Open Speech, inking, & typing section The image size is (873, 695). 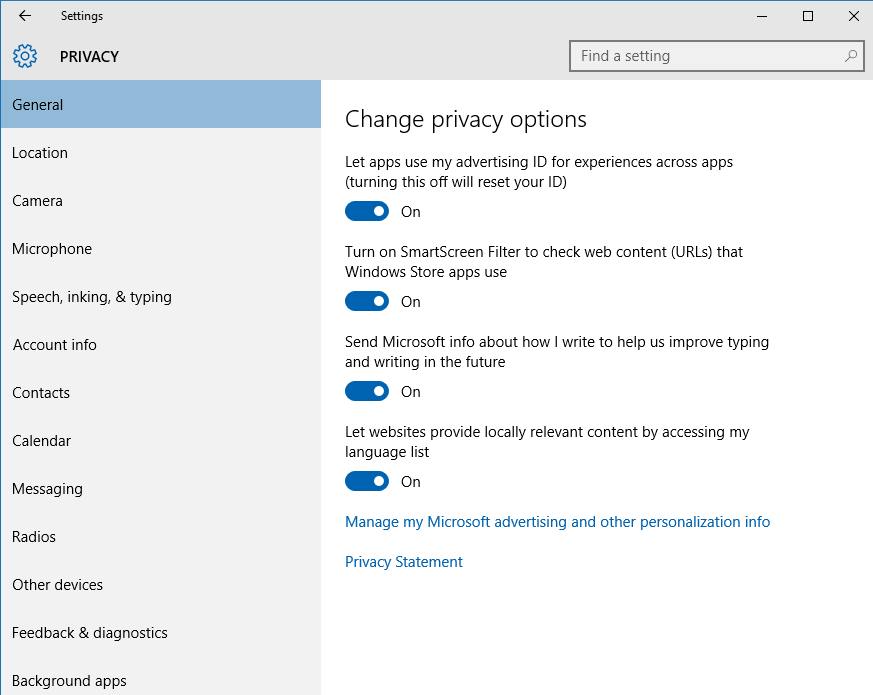[161, 297]
